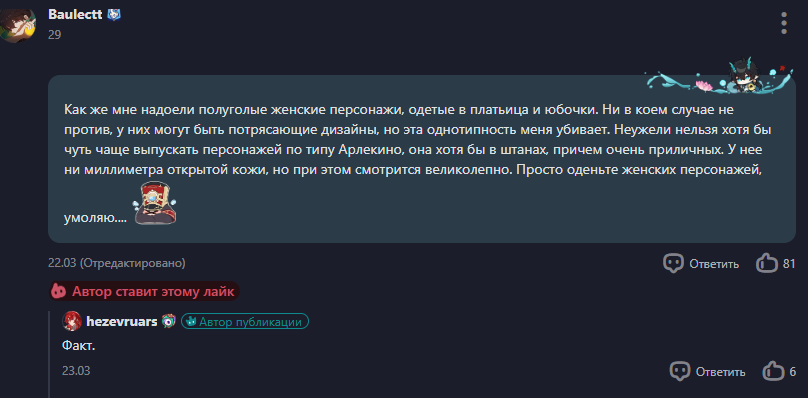This screenshot has height=398, width=808.
Task: Click the hezevruars username
Action: tap(122, 322)
